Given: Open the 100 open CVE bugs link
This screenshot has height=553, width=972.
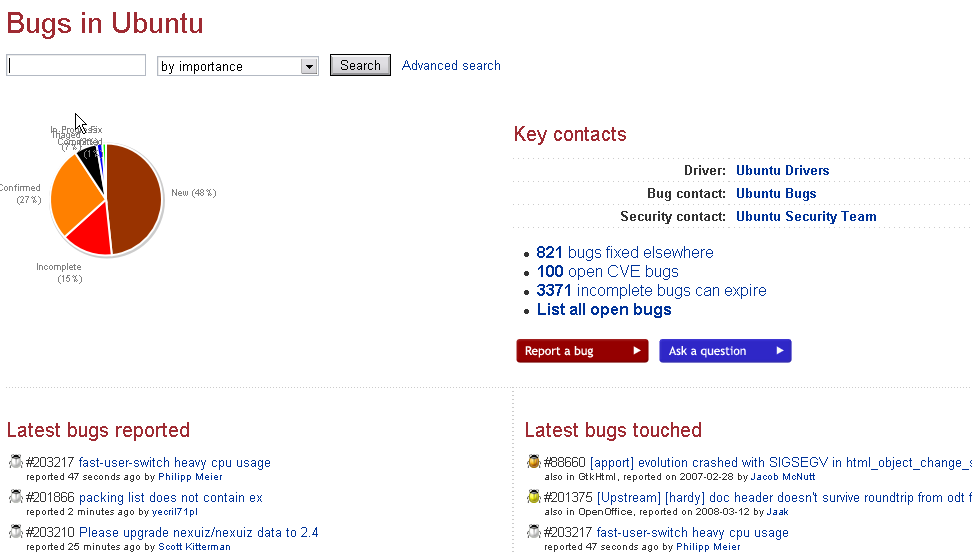Looking at the screenshot, I should (x=607, y=271).
